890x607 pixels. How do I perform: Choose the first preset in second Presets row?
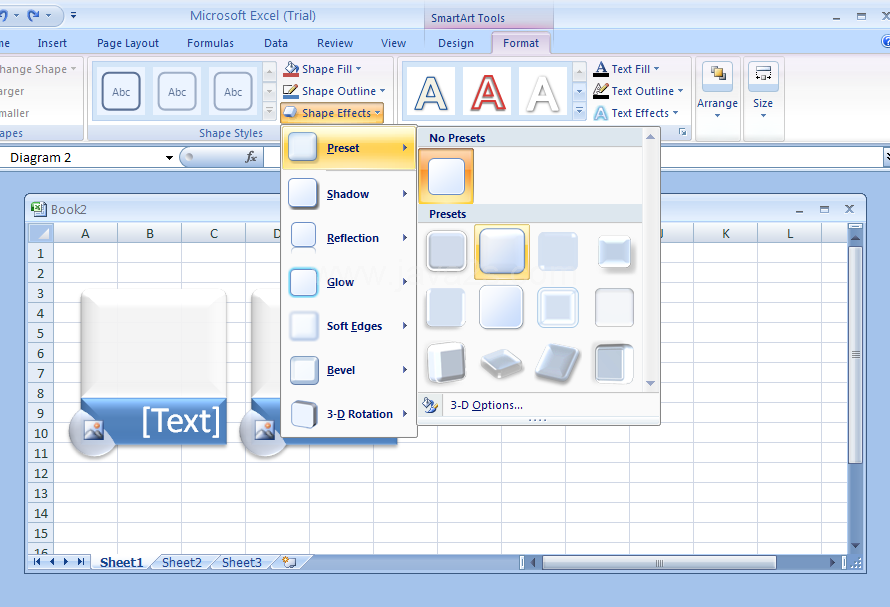447,307
